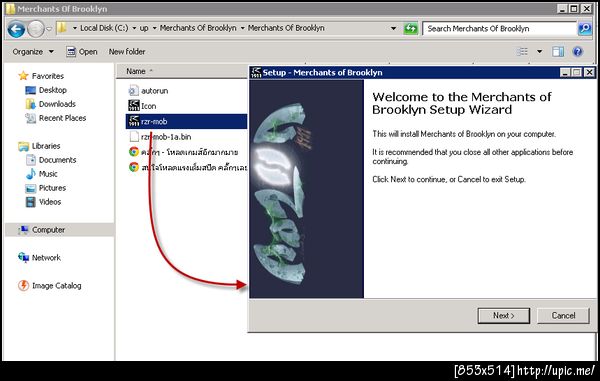Click the Computer monitor icon
Image resolution: width=600 pixels, height=381 pixels.
(23, 230)
